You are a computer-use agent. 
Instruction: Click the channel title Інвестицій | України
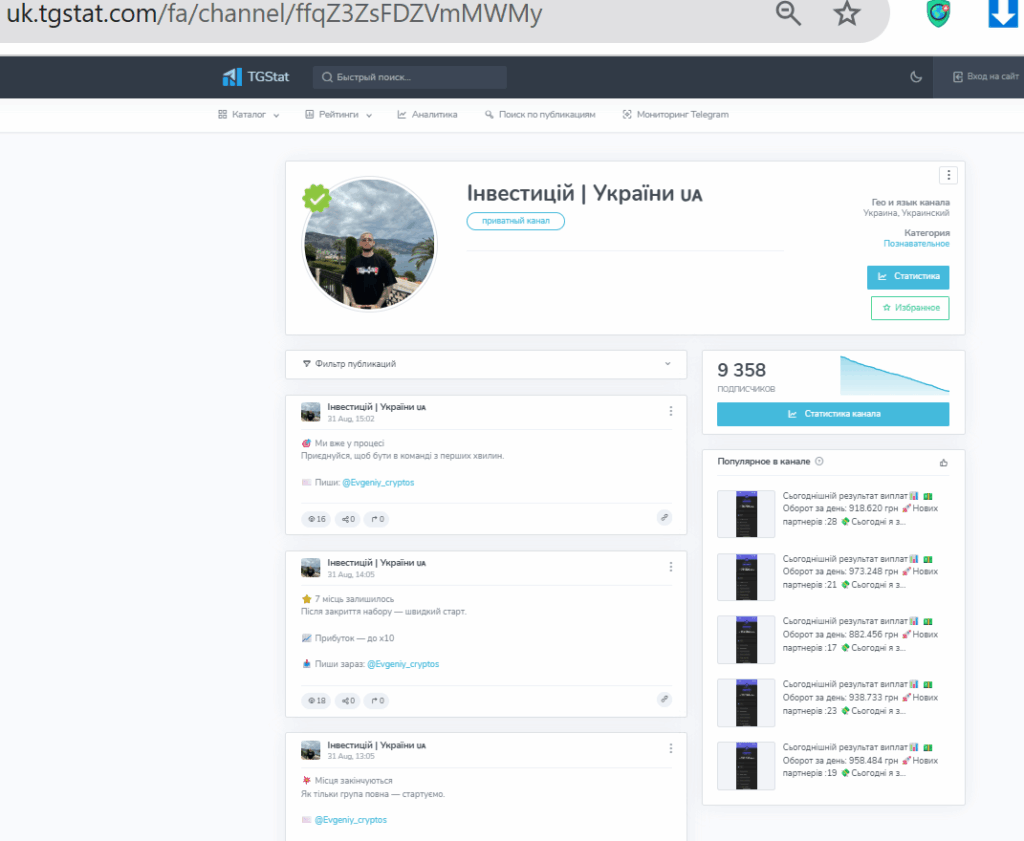pos(584,194)
